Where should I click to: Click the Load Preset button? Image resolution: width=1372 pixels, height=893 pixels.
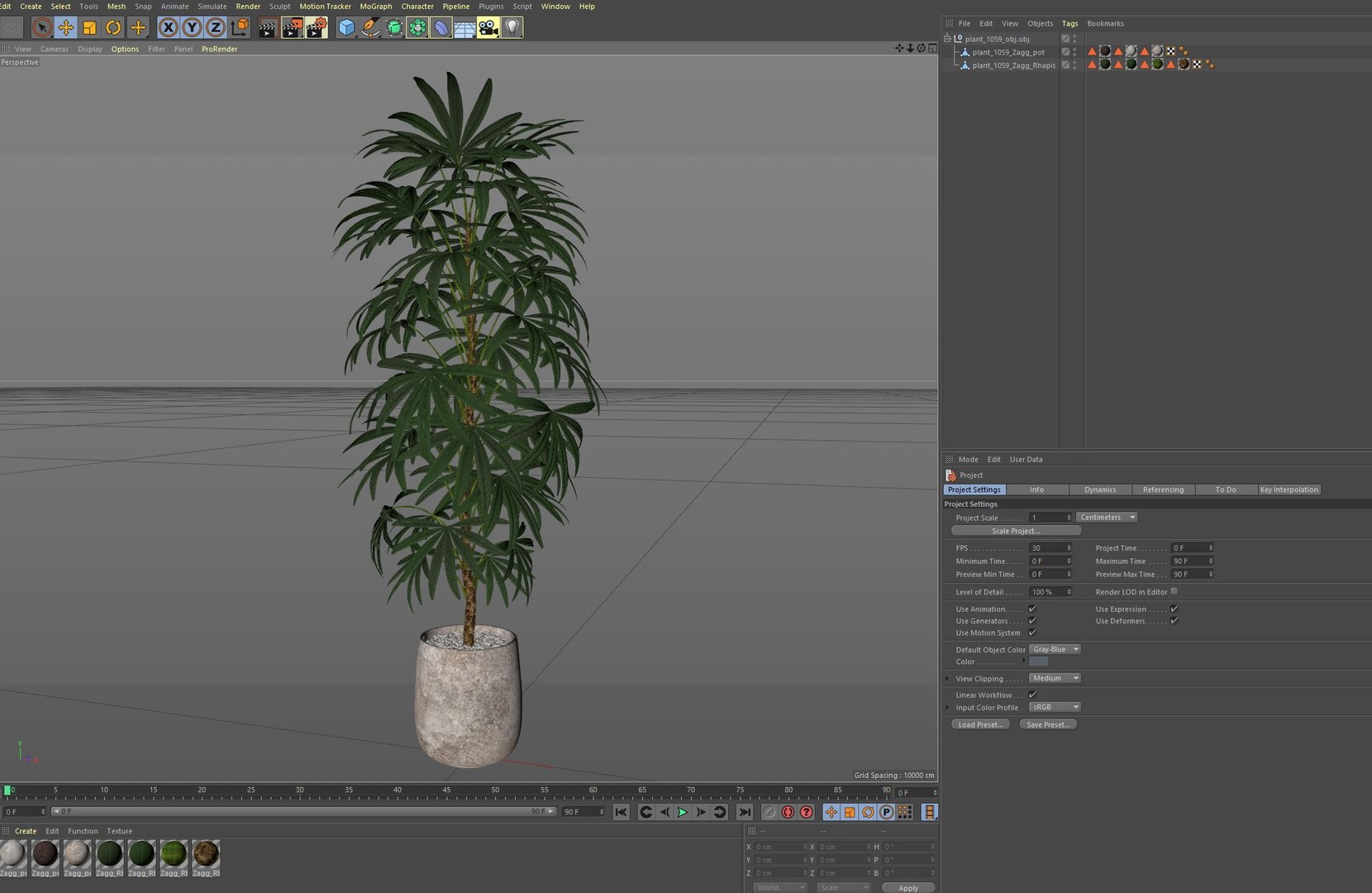pyautogui.click(x=980, y=724)
